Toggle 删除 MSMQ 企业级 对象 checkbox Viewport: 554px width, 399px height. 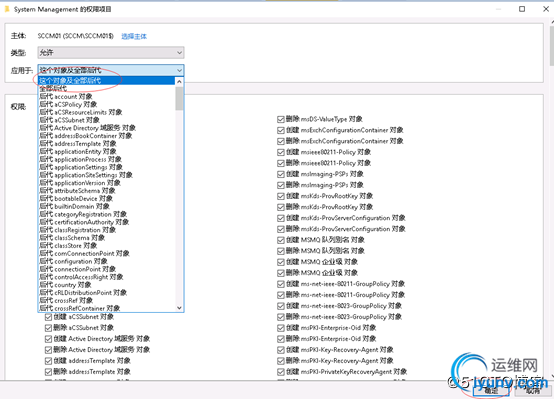(x=281, y=273)
